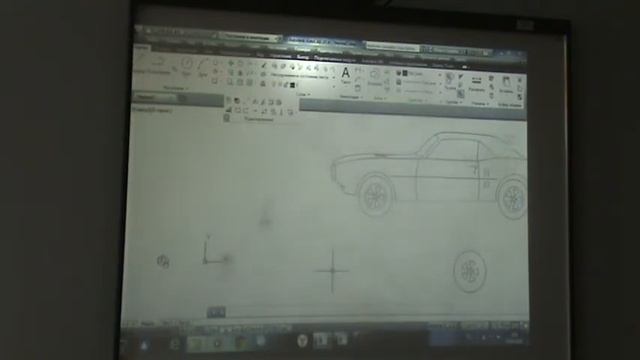Select the Circle drawing tool in ribbon

coord(187,64)
